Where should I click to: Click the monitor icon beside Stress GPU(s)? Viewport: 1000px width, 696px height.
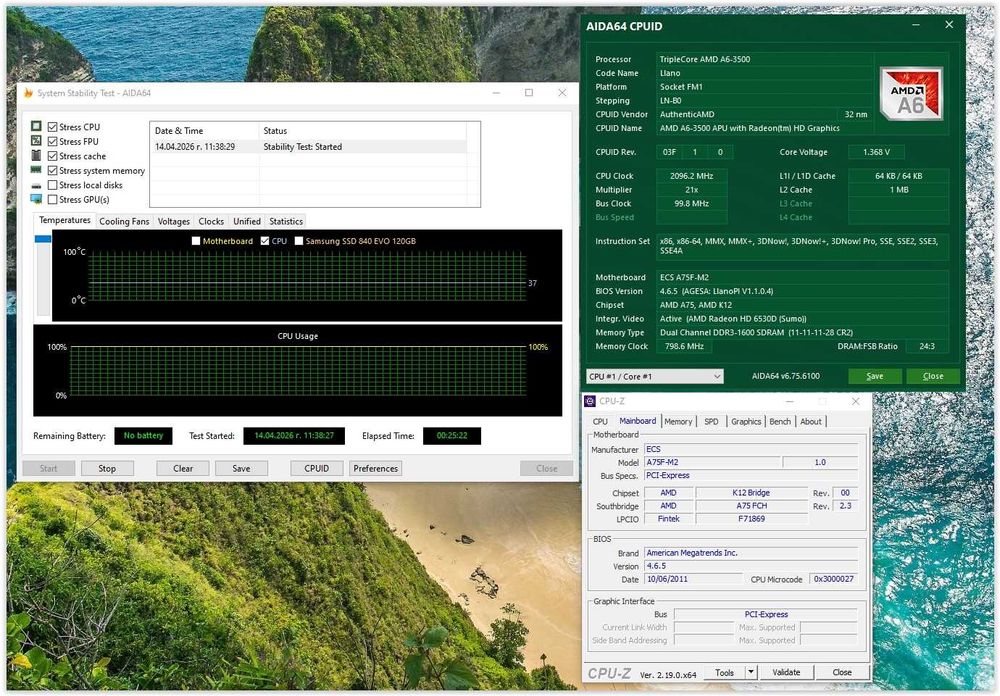(36, 199)
